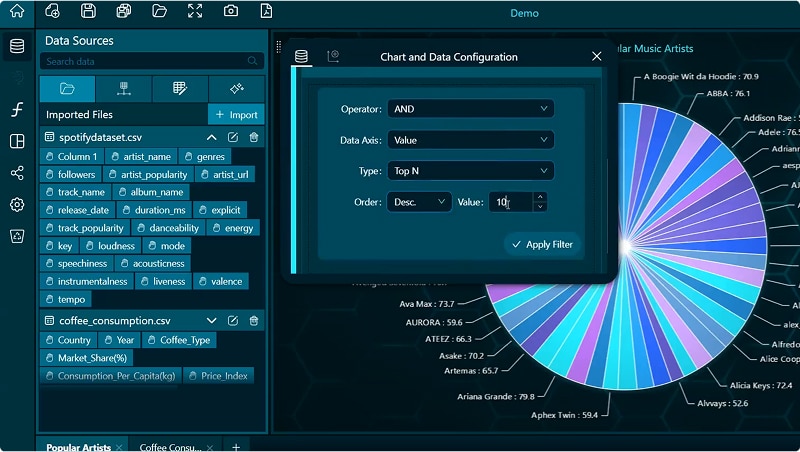
Task: Click the Import button
Action: click(236, 115)
